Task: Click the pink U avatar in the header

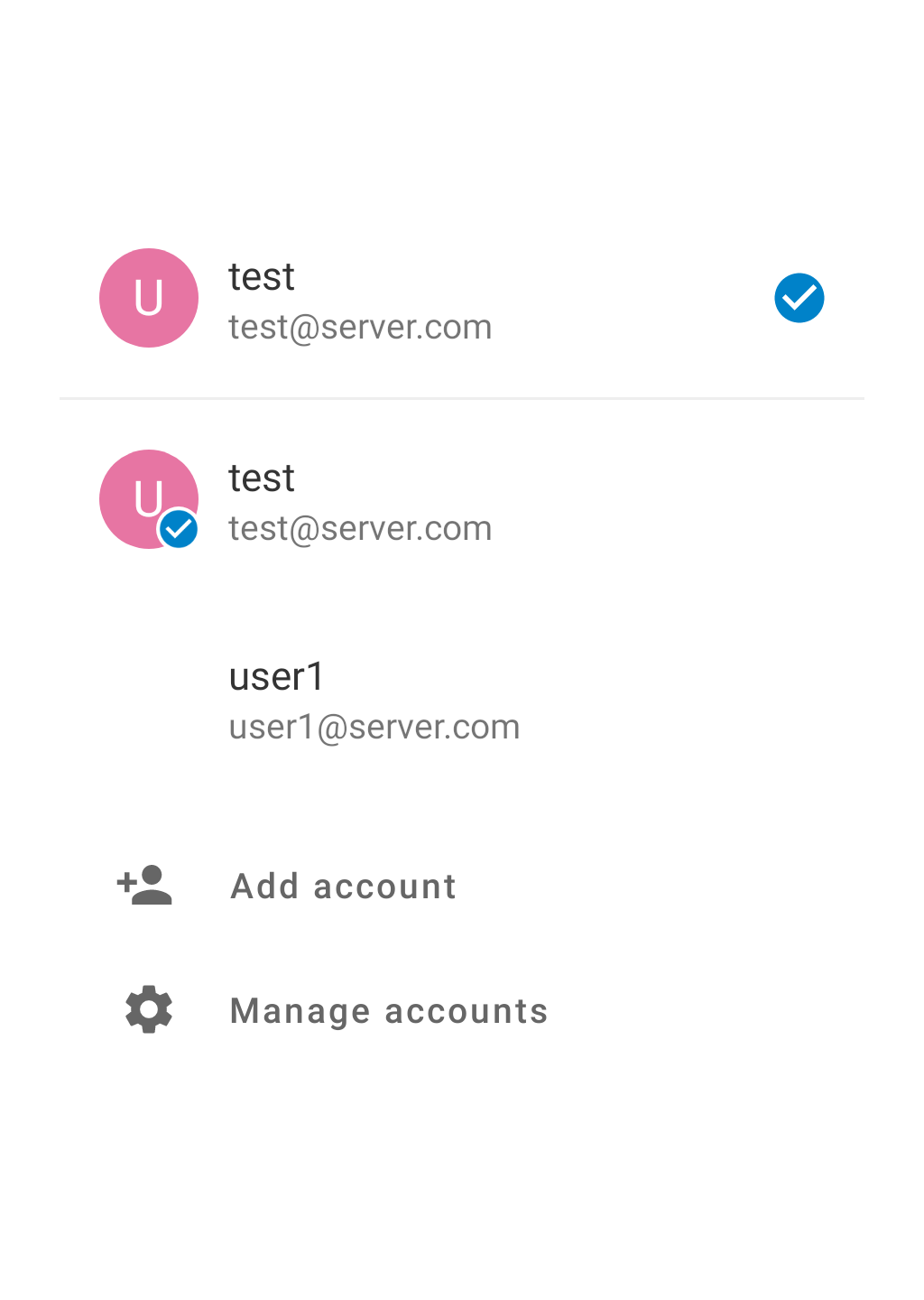Action: (x=149, y=298)
